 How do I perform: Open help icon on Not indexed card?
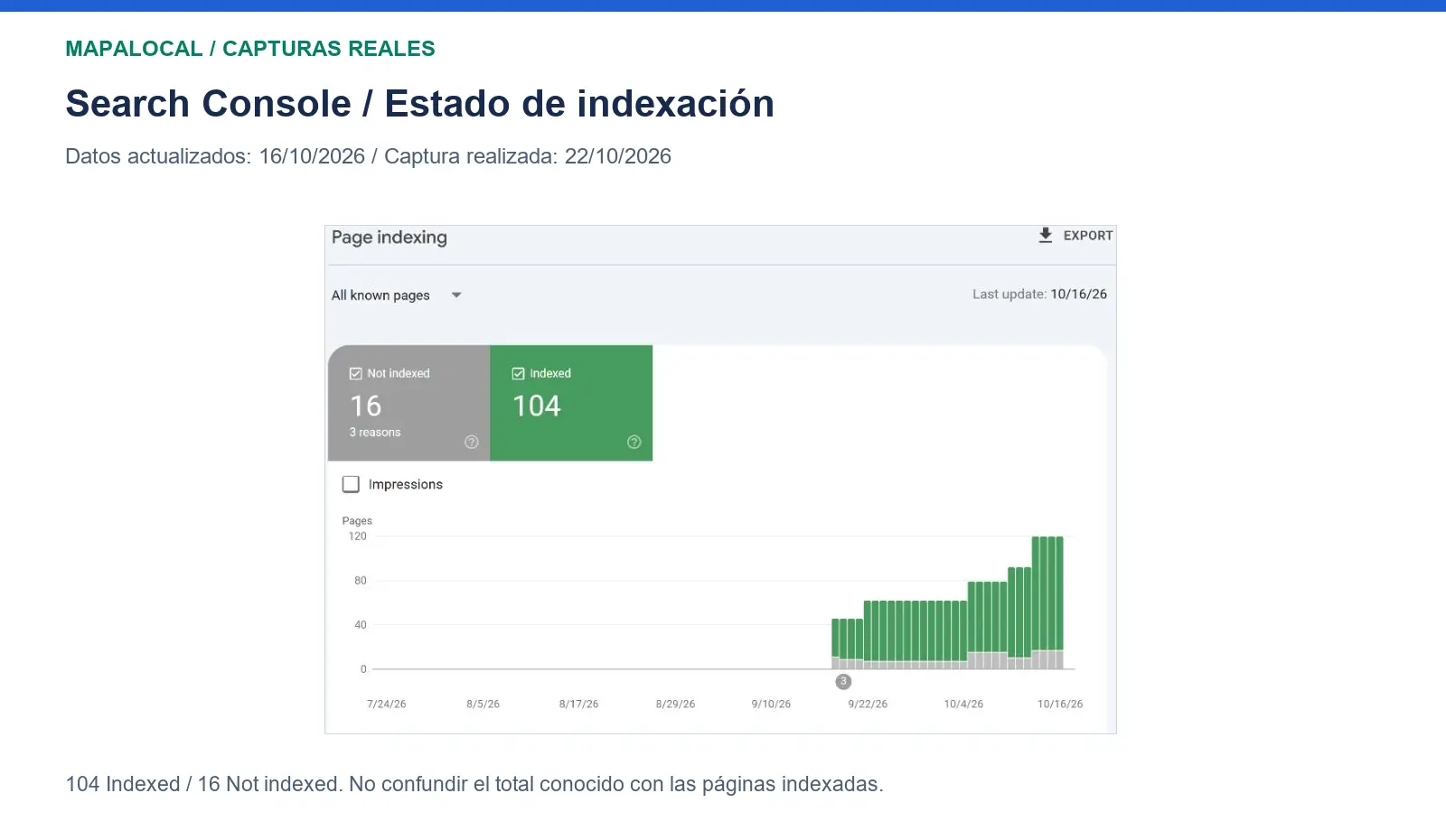pos(472,442)
